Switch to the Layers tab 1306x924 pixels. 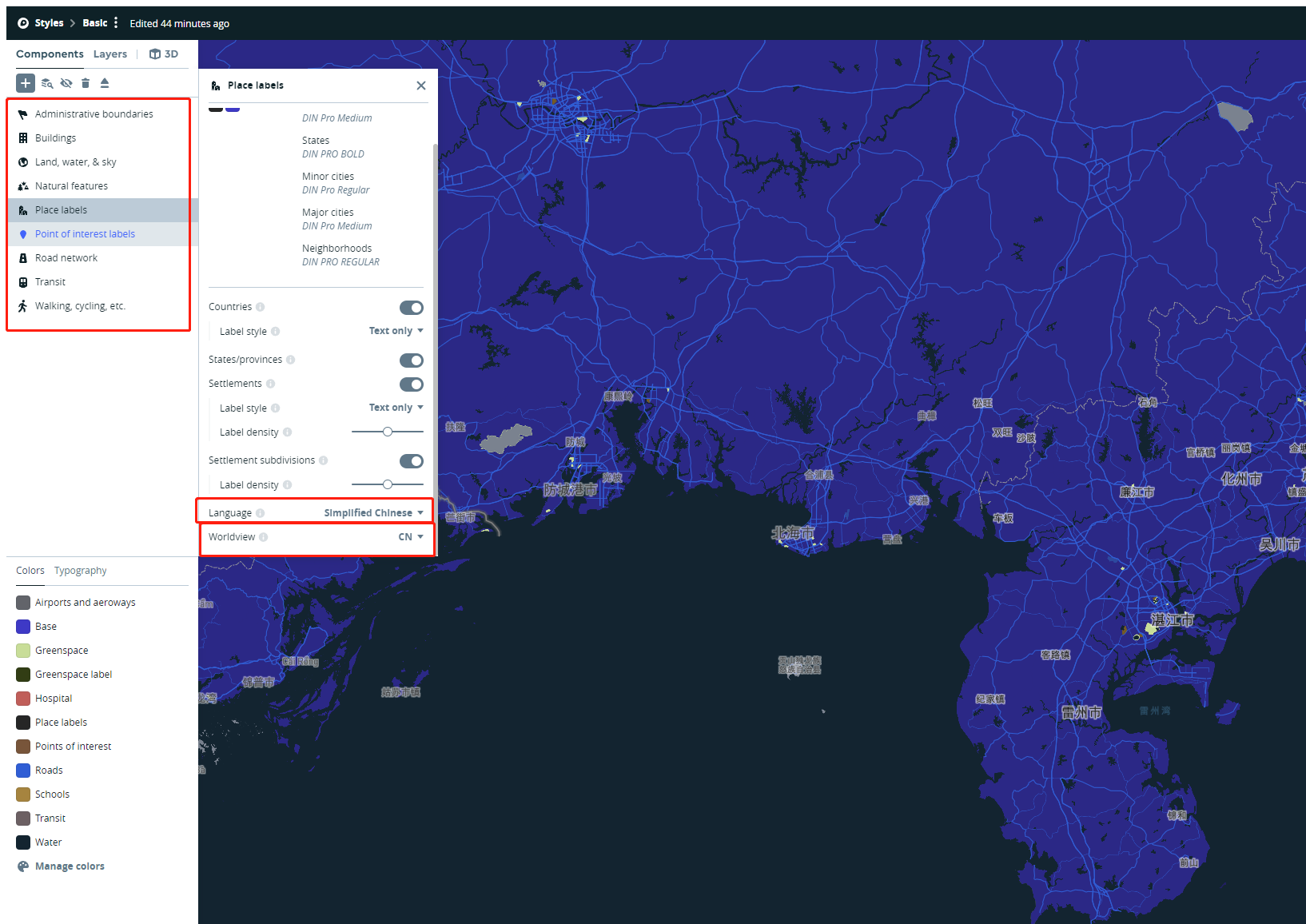[x=110, y=54]
